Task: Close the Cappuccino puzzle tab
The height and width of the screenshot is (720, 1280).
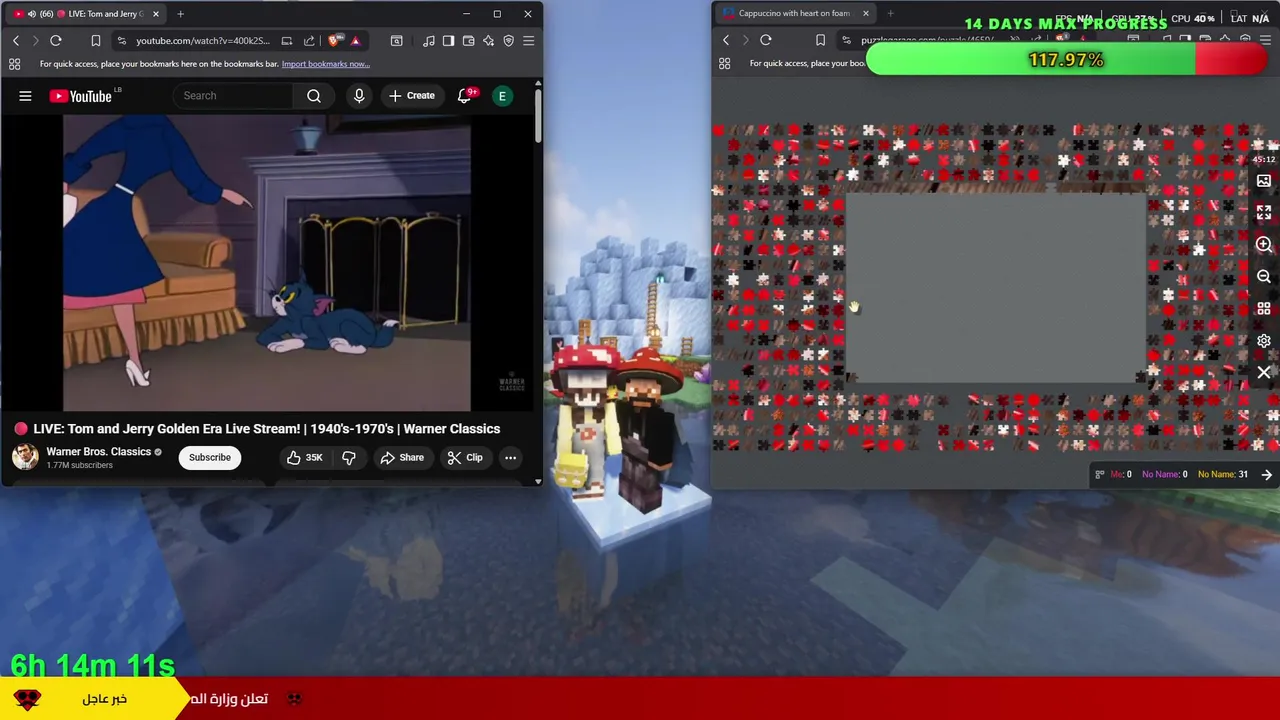Action: pyautogui.click(x=865, y=14)
